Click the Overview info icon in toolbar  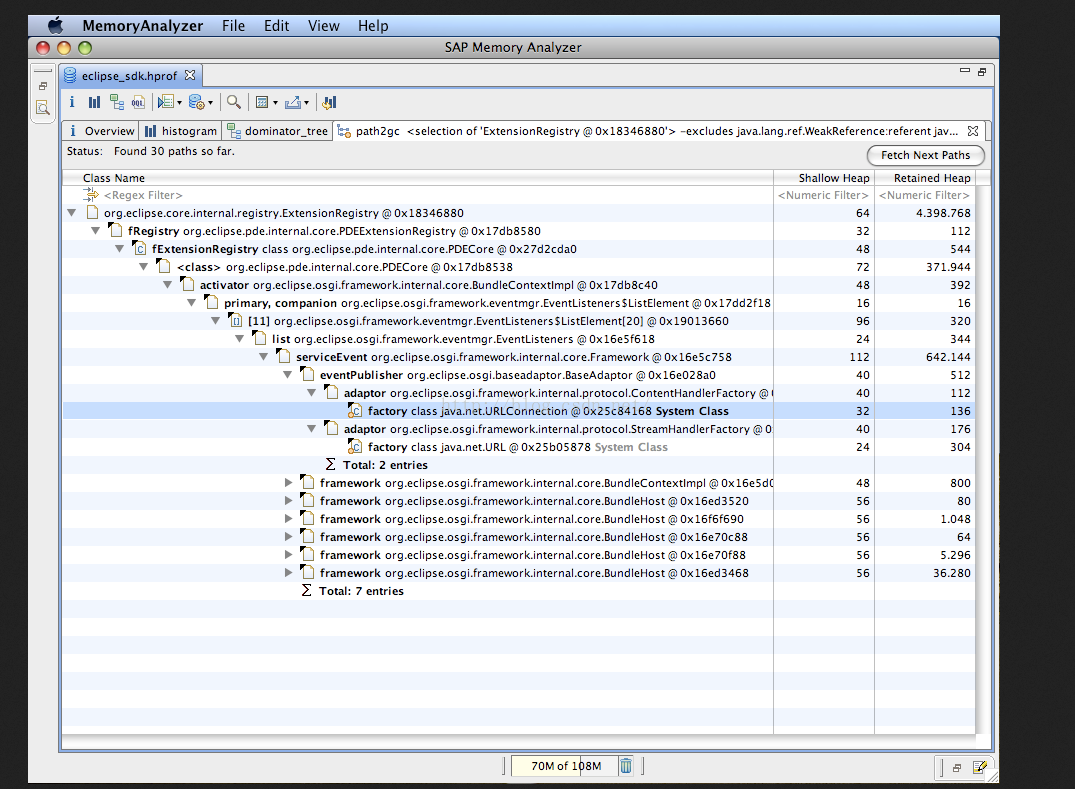click(x=72, y=102)
